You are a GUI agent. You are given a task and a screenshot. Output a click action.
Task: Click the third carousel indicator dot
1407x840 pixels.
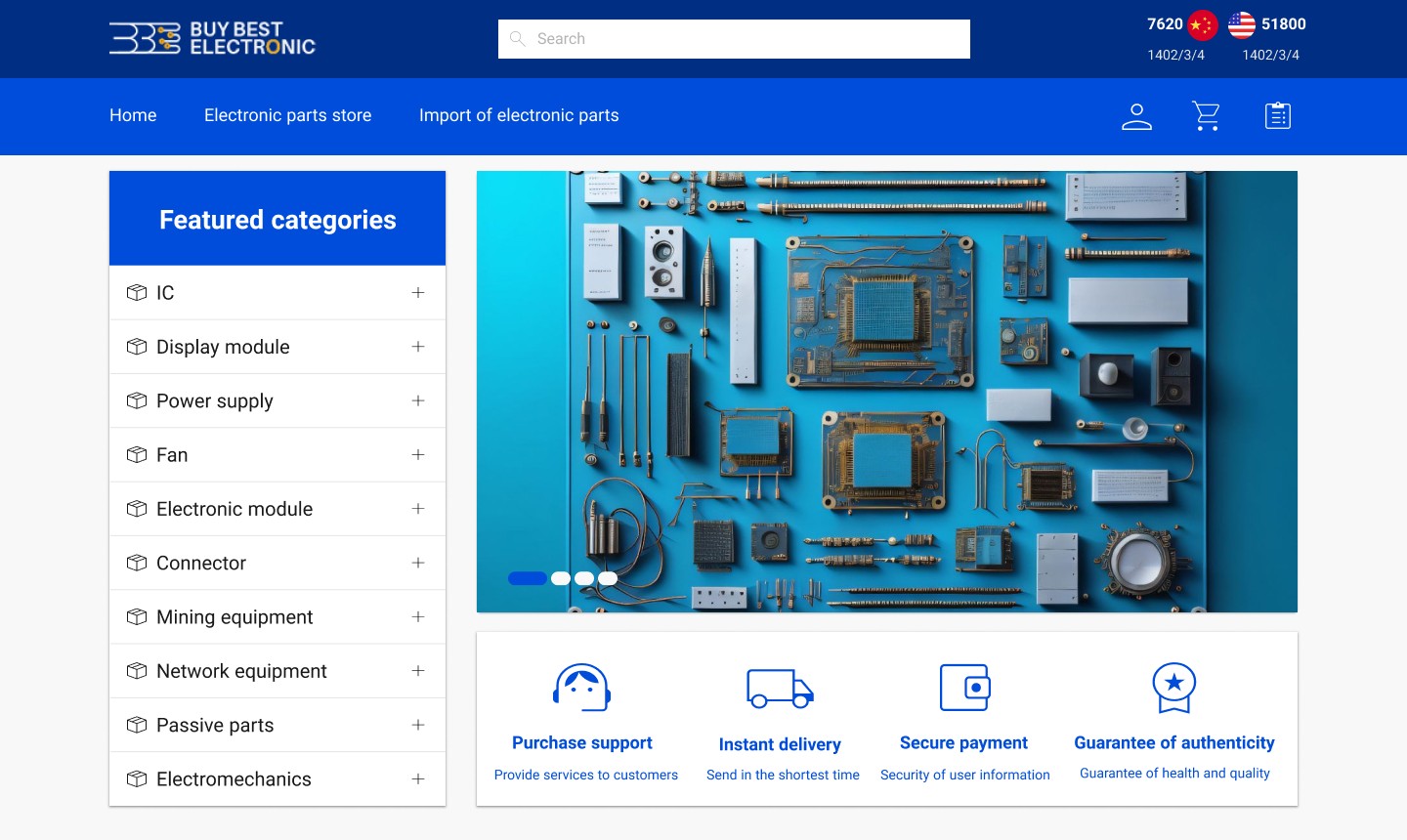click(x=584, y=578)
